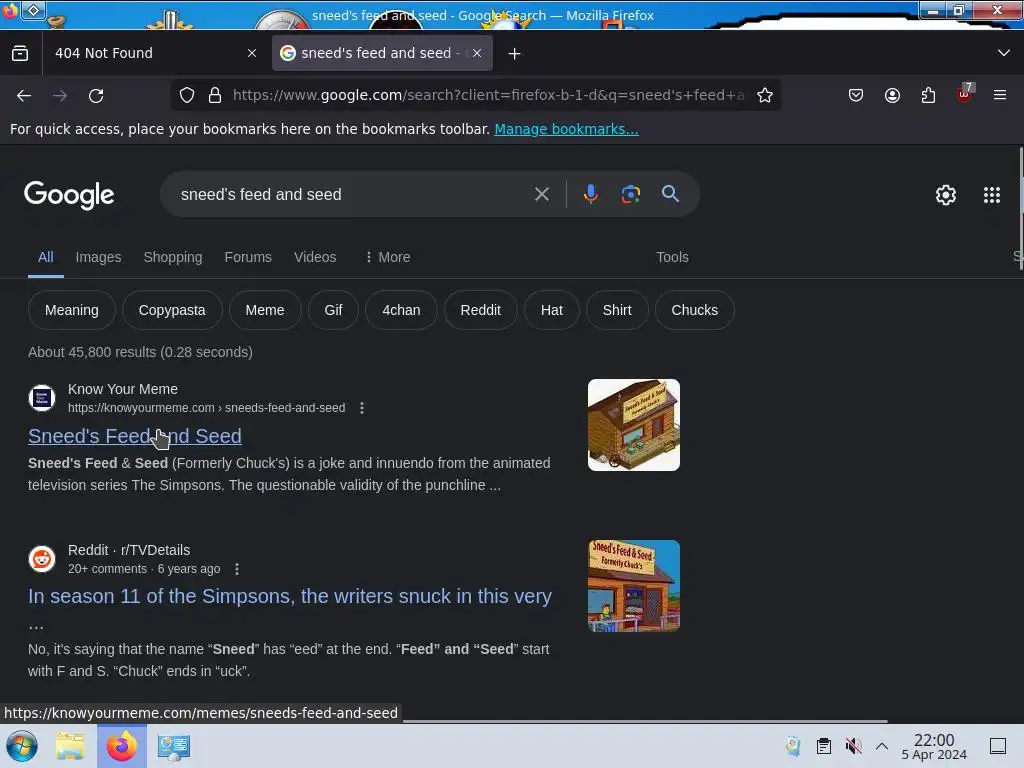Screen dimensions: 1024x768
Task: Open the Know Your Meme building thumbnail
Action: pyautogui.click(x=633, y=425)
